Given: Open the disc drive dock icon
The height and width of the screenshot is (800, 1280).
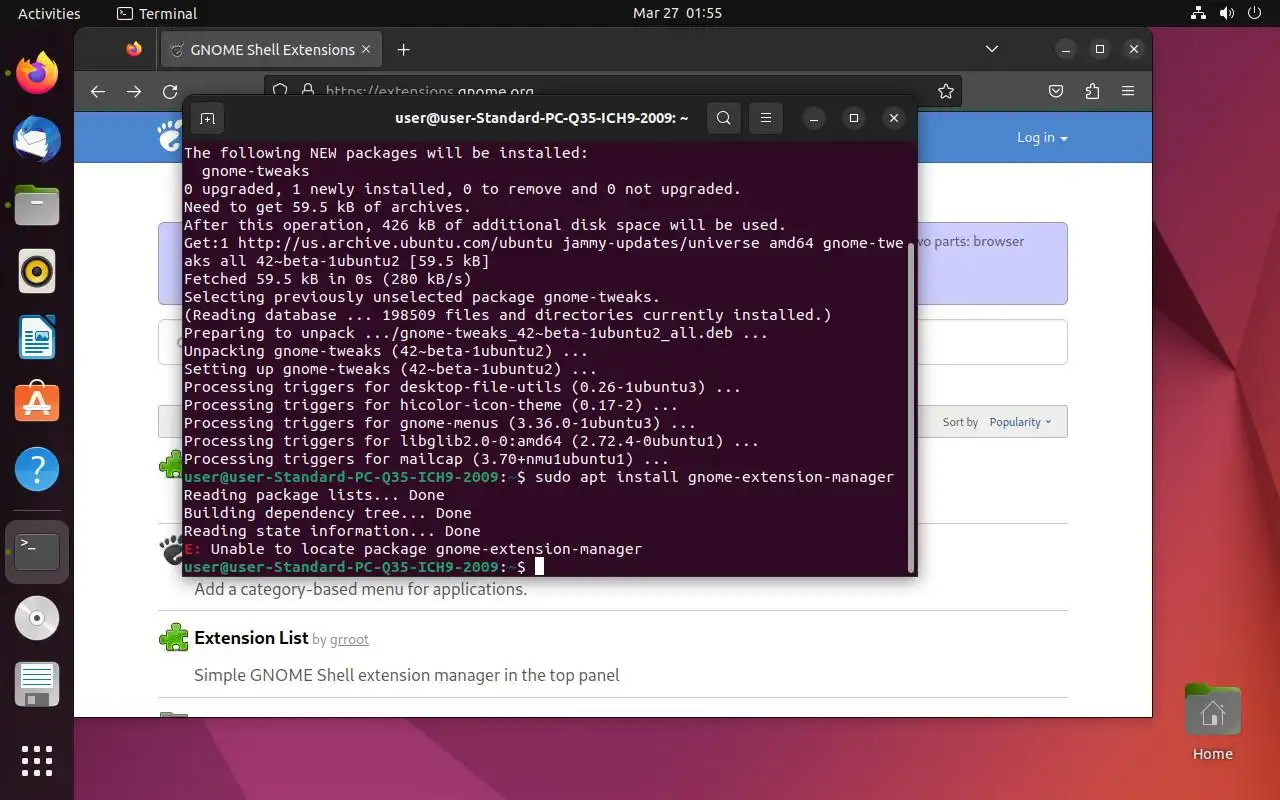Looking at the screenshot, I should (37, 619).
